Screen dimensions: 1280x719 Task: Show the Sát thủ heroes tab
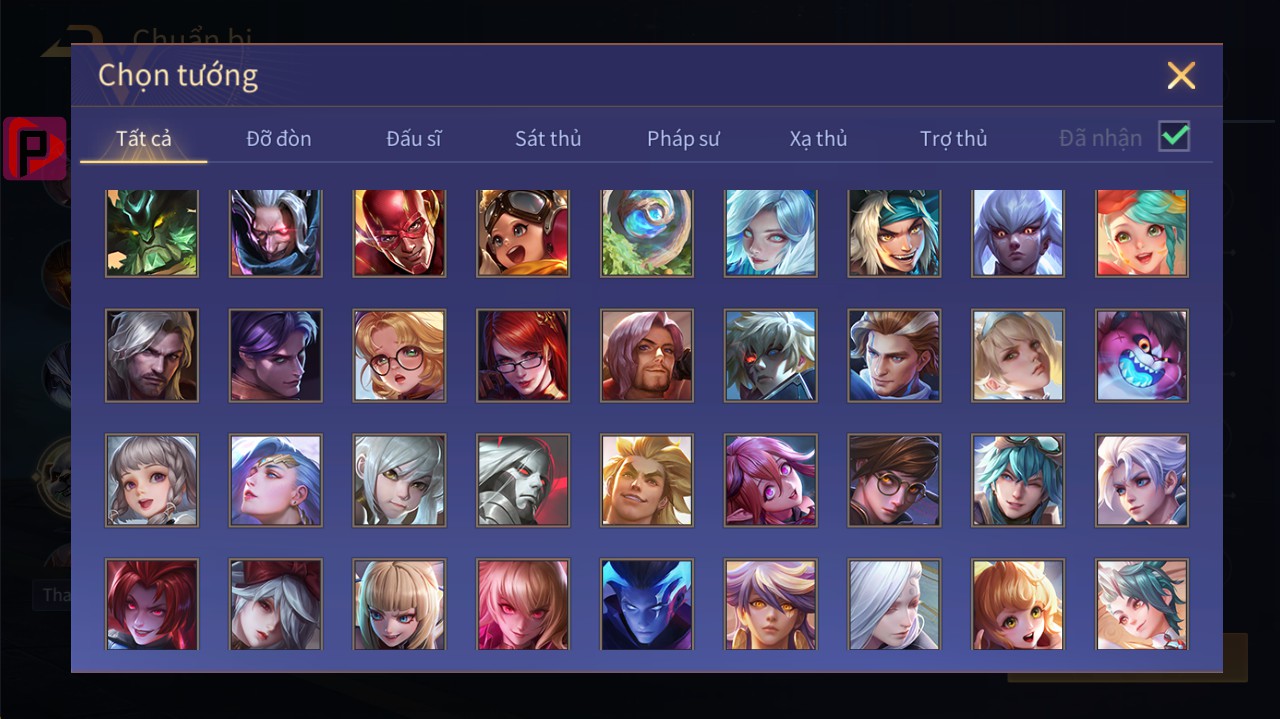(548, 139)
